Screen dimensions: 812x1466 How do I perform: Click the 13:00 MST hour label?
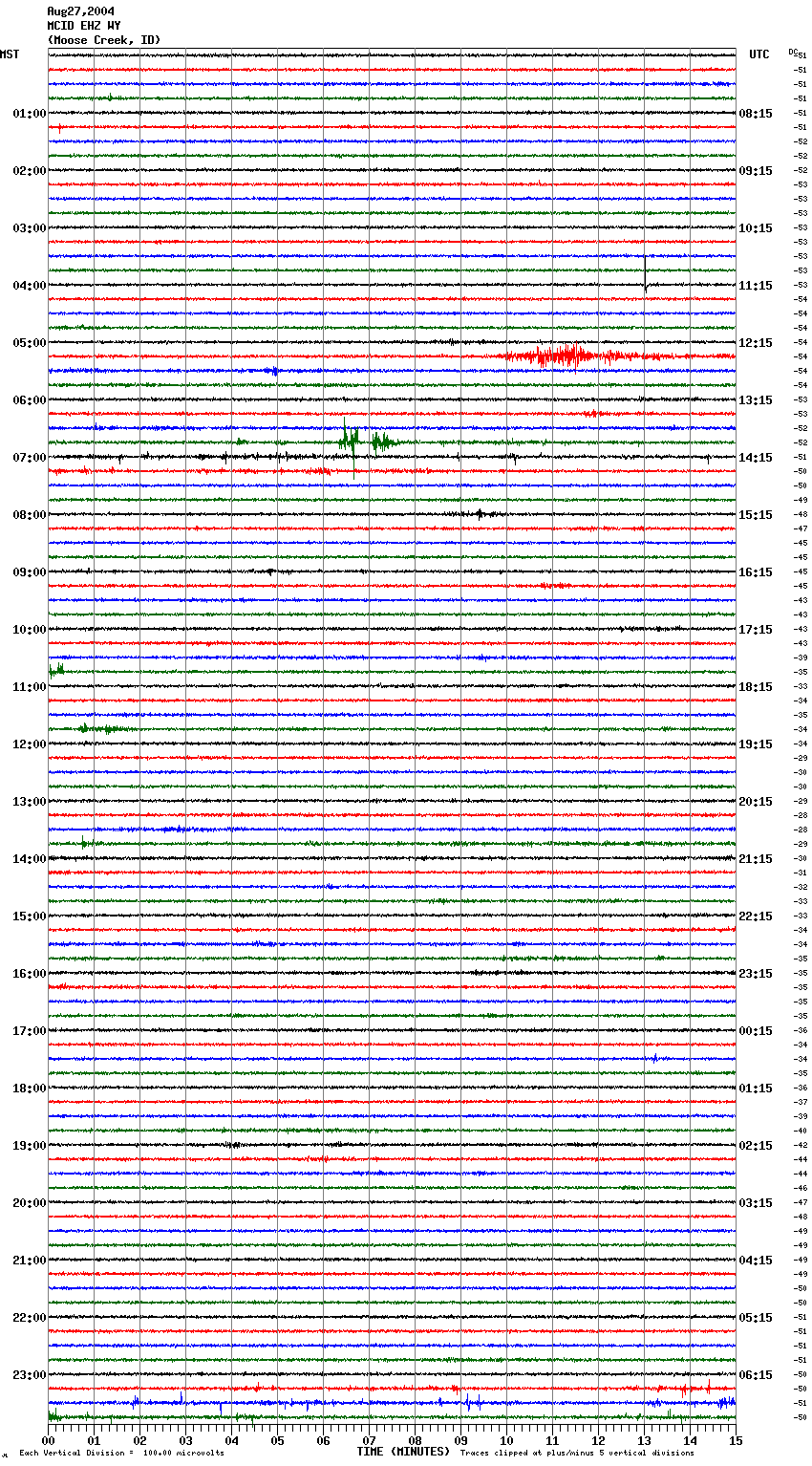click(x=30, y=802)
